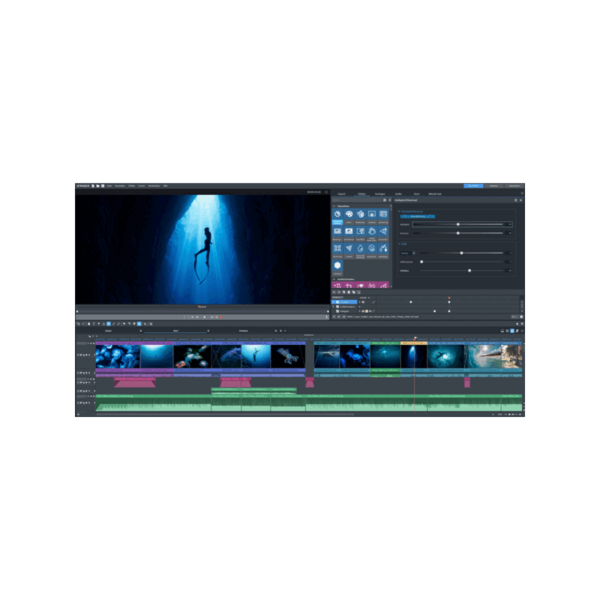The image size is (600, 600).
Task: Click the highlighted blue timeline view mode icon
Action: pyautogui.click(x=512, y=331)
